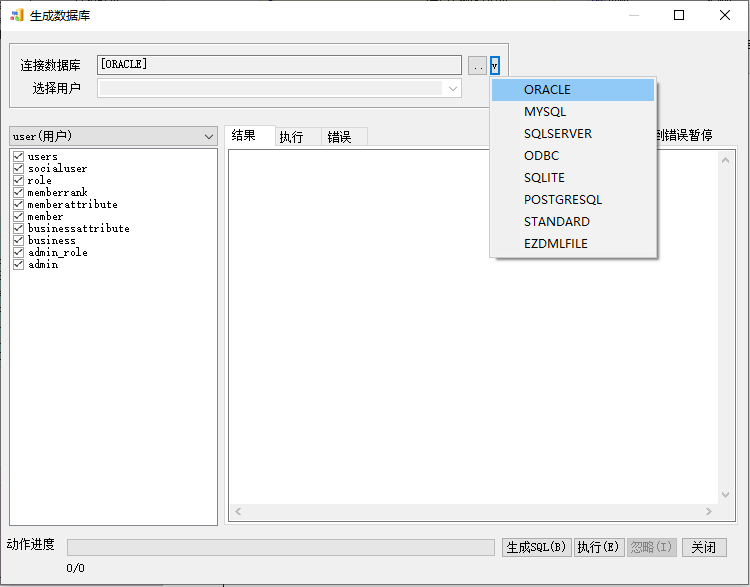The height and width of the screenshot is (587, 750).
Task: Toggle the business table checkbox
Action: click(19, 240)
